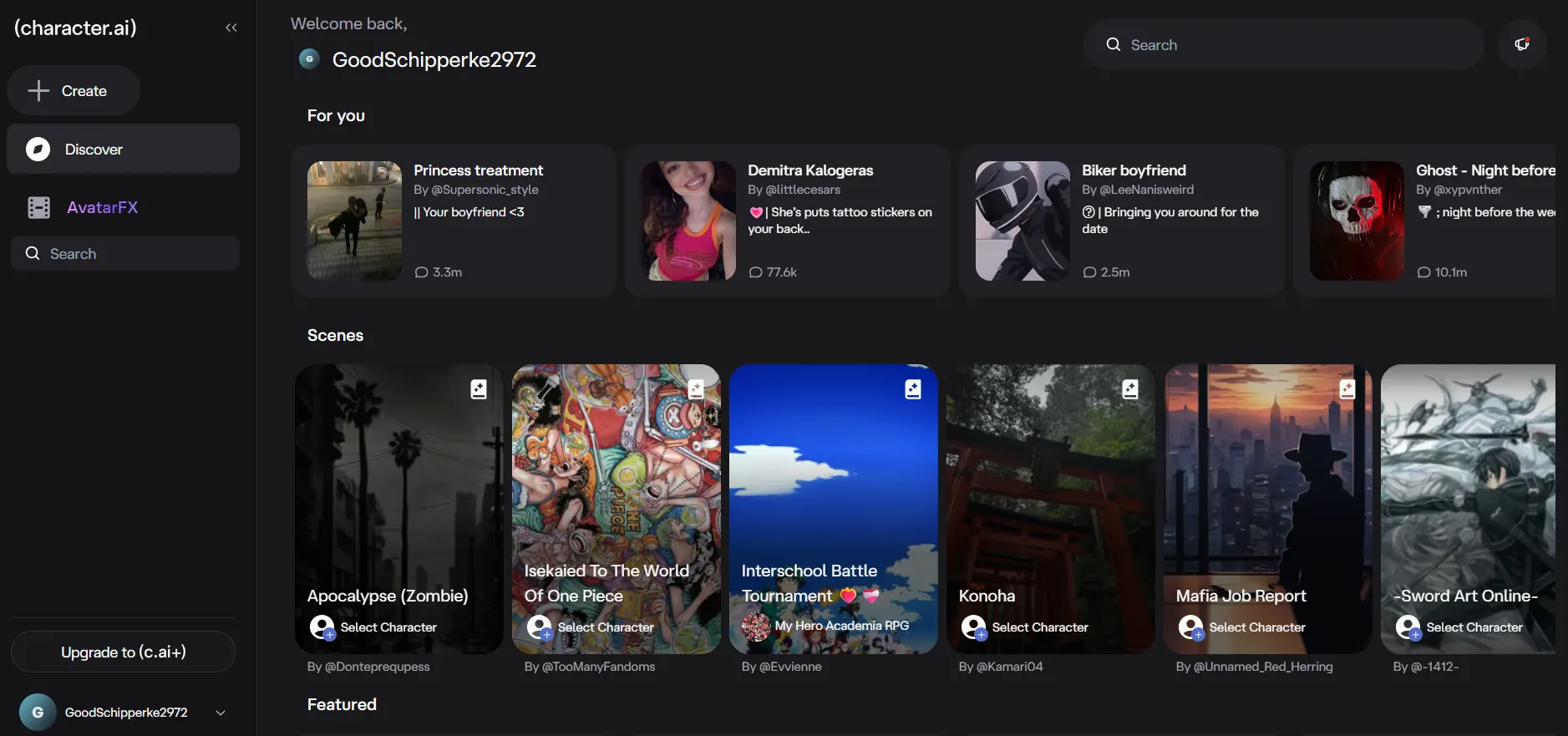Click the Select Character avatar icon on Apocalypse
Screen dimensions: 1568x736
tap(322, 627)
